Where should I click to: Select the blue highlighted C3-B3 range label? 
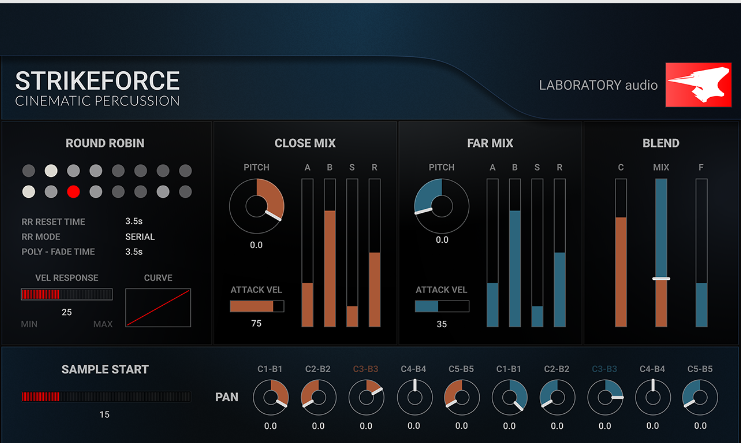pos(604,369)
